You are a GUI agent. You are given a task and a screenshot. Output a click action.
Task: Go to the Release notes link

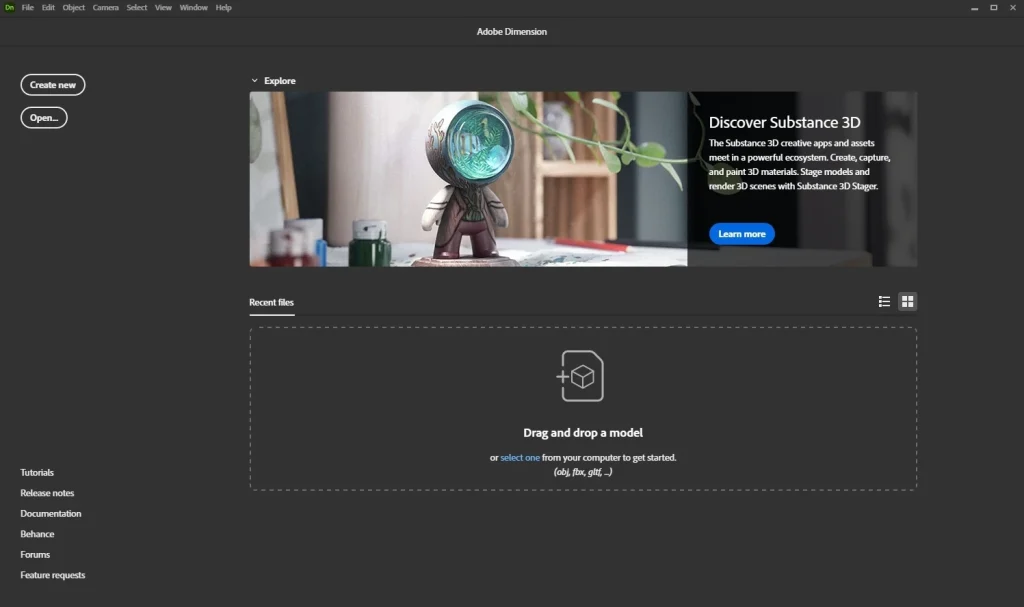click(x=47, y=493)
